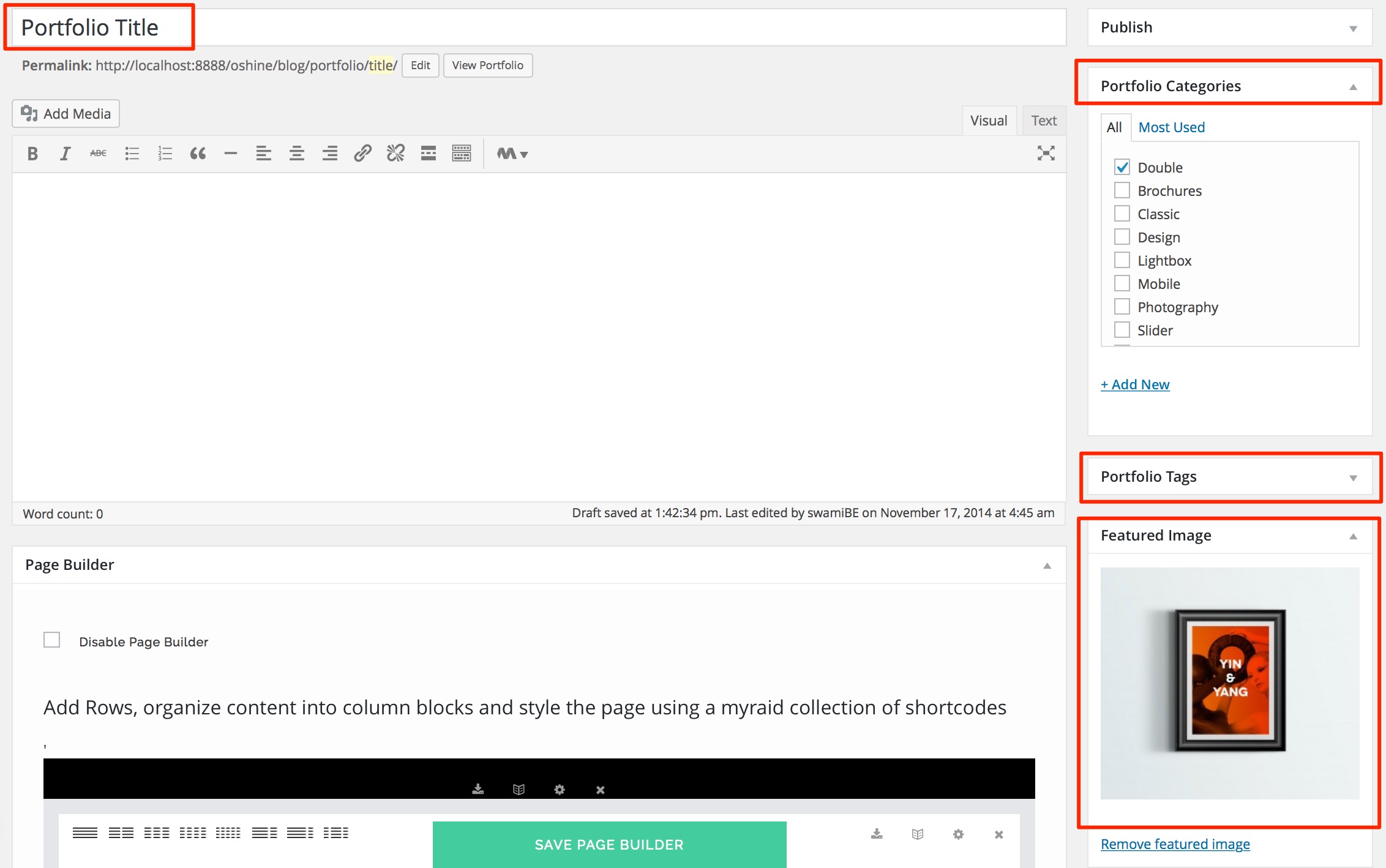Insert a blockquote in the editor

[198, 154]
